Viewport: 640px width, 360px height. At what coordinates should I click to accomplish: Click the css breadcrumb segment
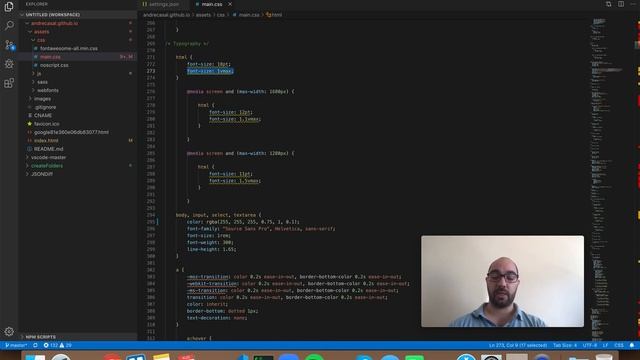[x=220, y=15]
